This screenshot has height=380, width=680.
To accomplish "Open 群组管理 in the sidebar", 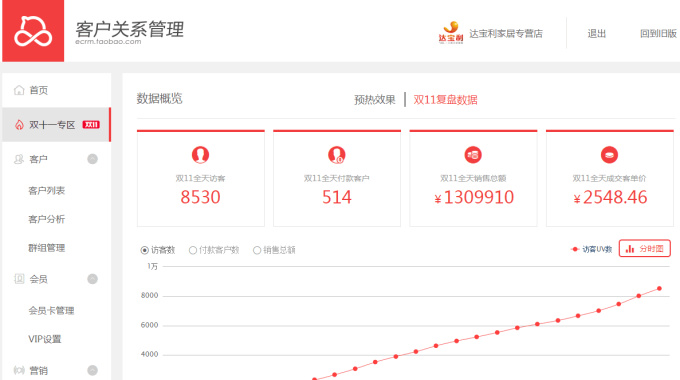I will pyautogui.click(x=46, y=248).
